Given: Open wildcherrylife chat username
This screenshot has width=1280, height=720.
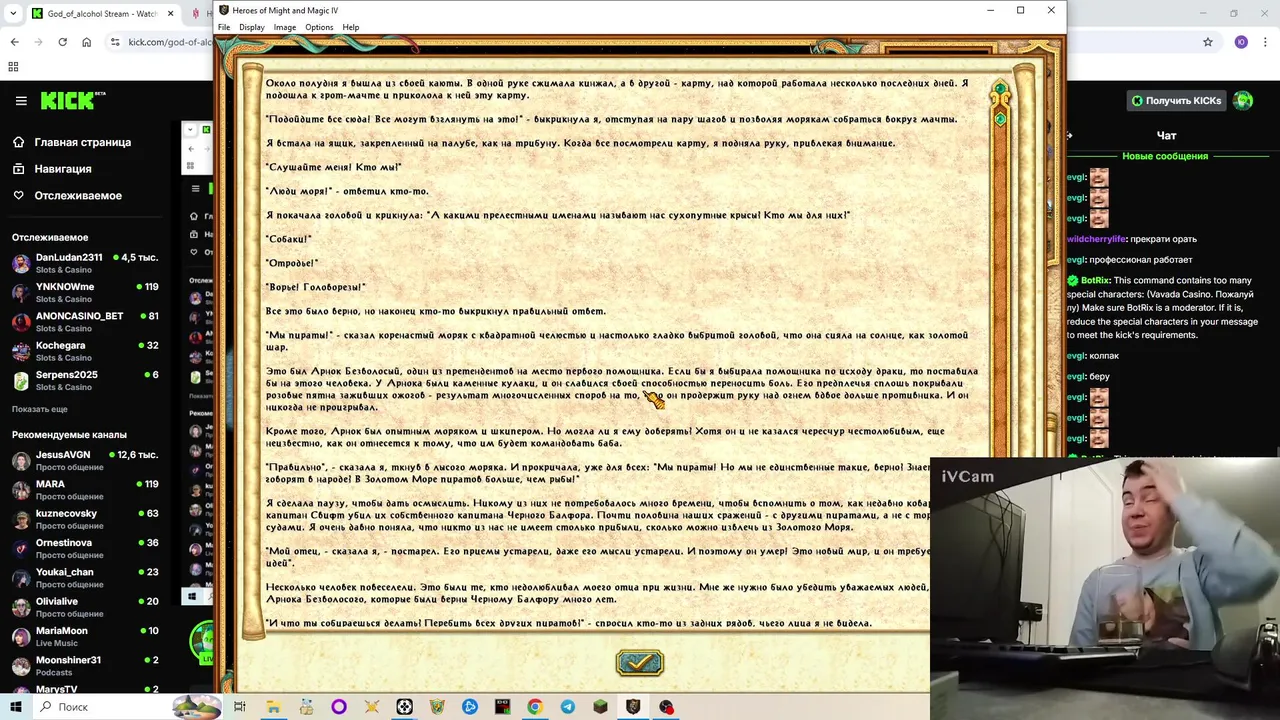Looking at the screenshot, I should pyautogui.click(x=1097, y=239).
